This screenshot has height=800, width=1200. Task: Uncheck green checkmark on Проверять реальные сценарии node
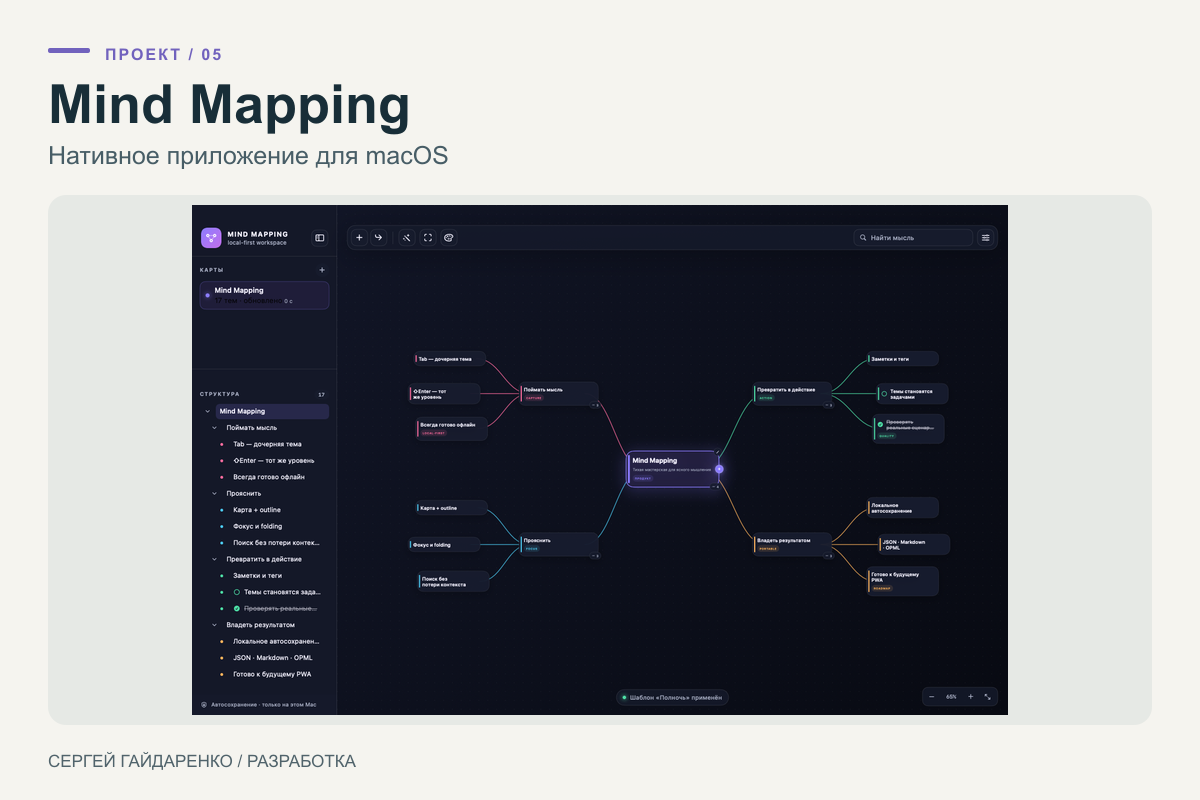(x=880, y=424)
